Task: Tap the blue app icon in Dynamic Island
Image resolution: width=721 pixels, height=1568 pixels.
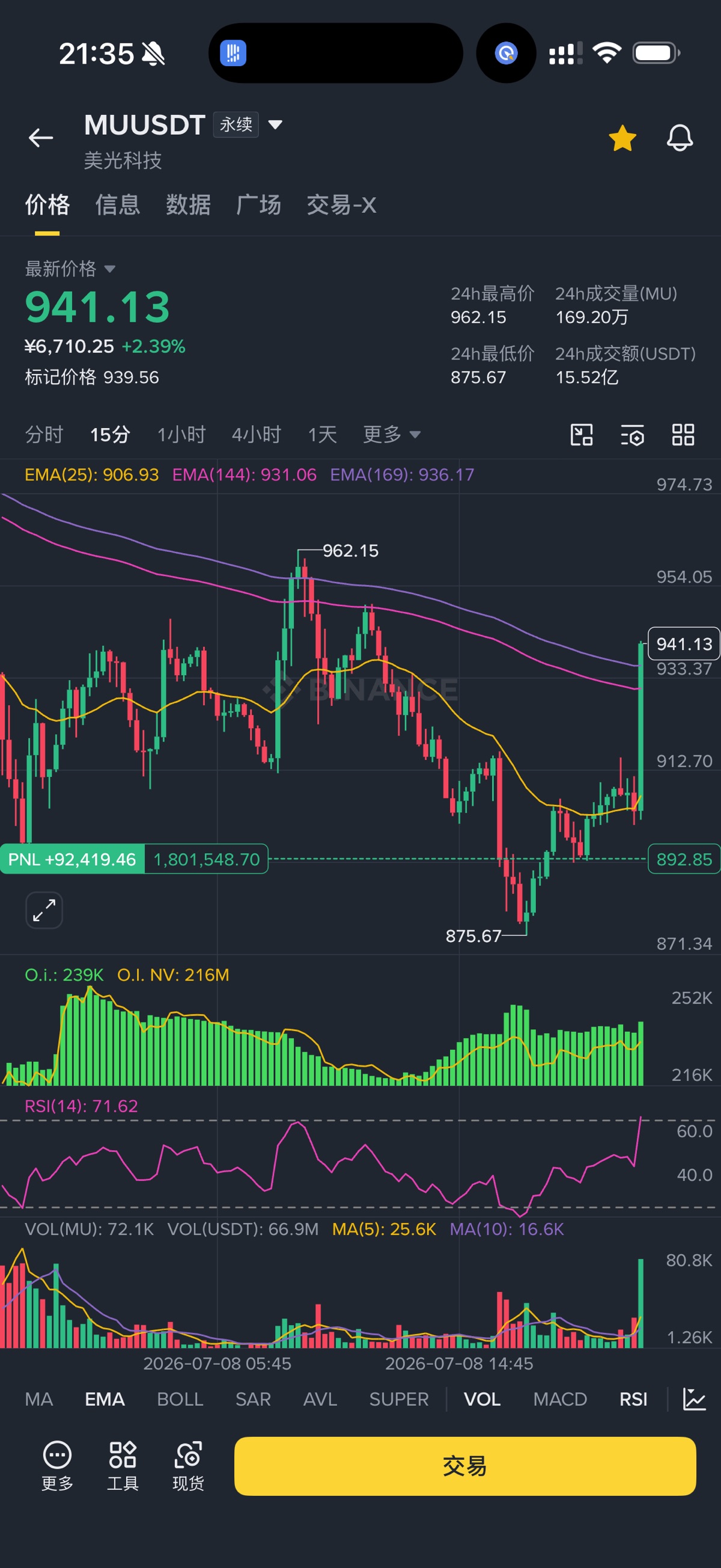Action: (233, 53)
